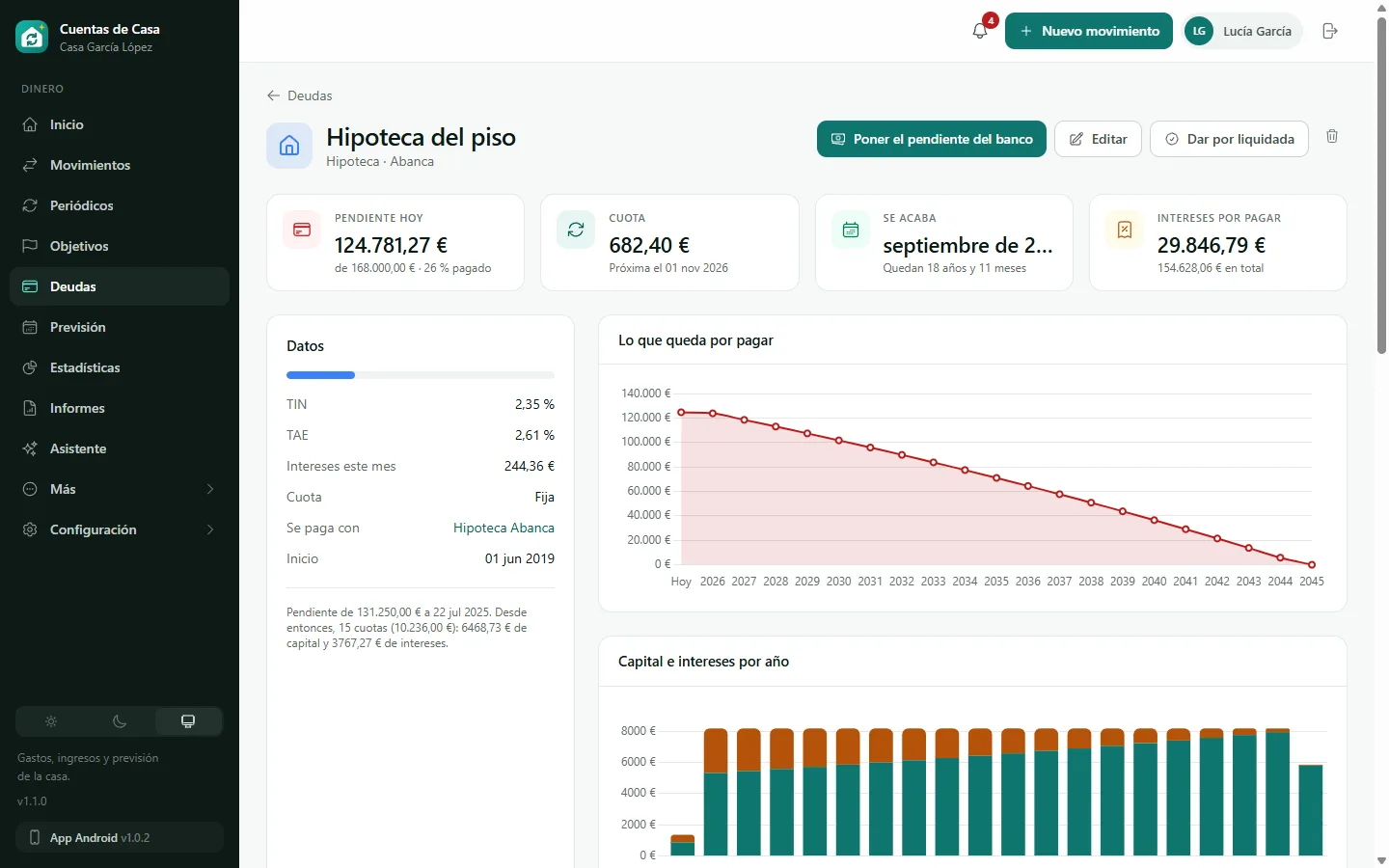Open Informes
The height and width of the screenshot is (868, 1389).
(x=120, y=408)
